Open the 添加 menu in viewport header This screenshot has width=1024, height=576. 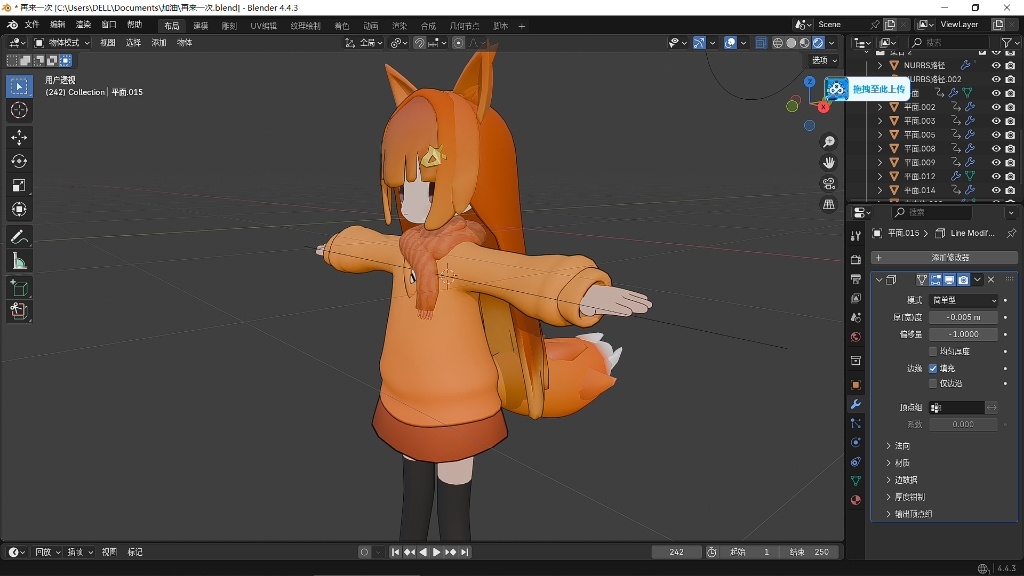pos(159,43)
